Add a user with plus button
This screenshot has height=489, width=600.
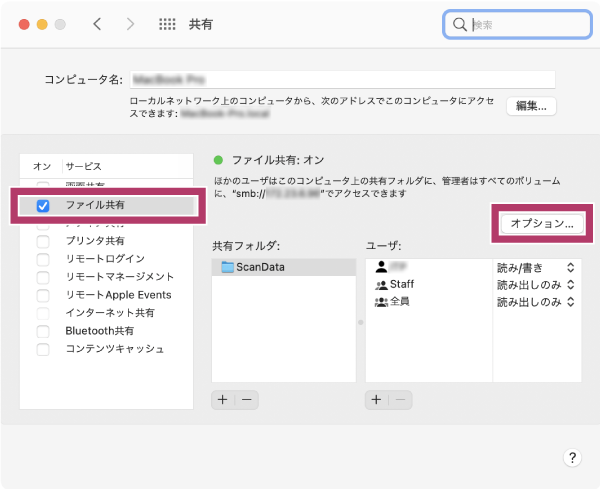pos(377,400)
